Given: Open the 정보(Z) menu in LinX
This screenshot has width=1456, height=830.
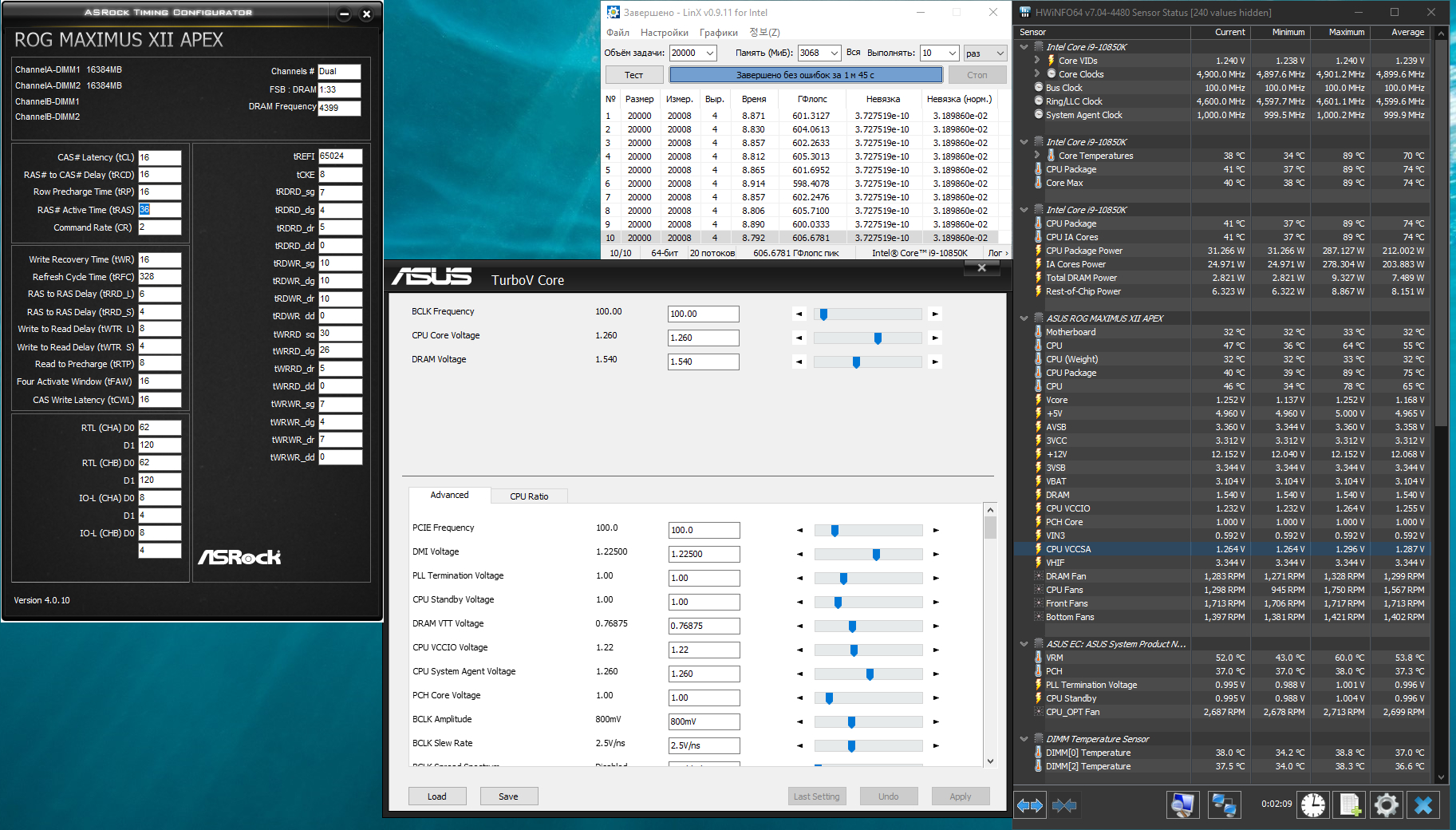Looking at the screenshot, I should [764, 33].
